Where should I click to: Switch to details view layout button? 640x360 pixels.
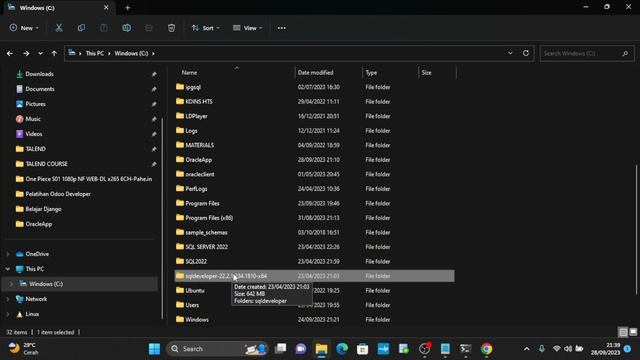(623, 332)
